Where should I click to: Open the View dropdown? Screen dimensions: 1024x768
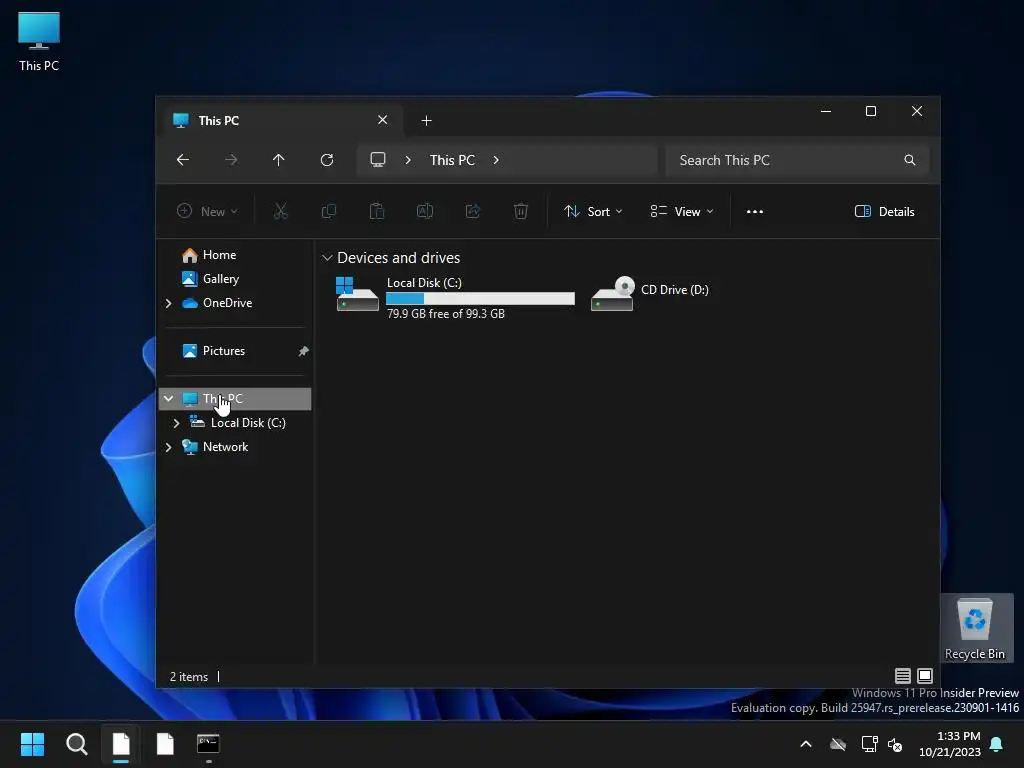682,212
